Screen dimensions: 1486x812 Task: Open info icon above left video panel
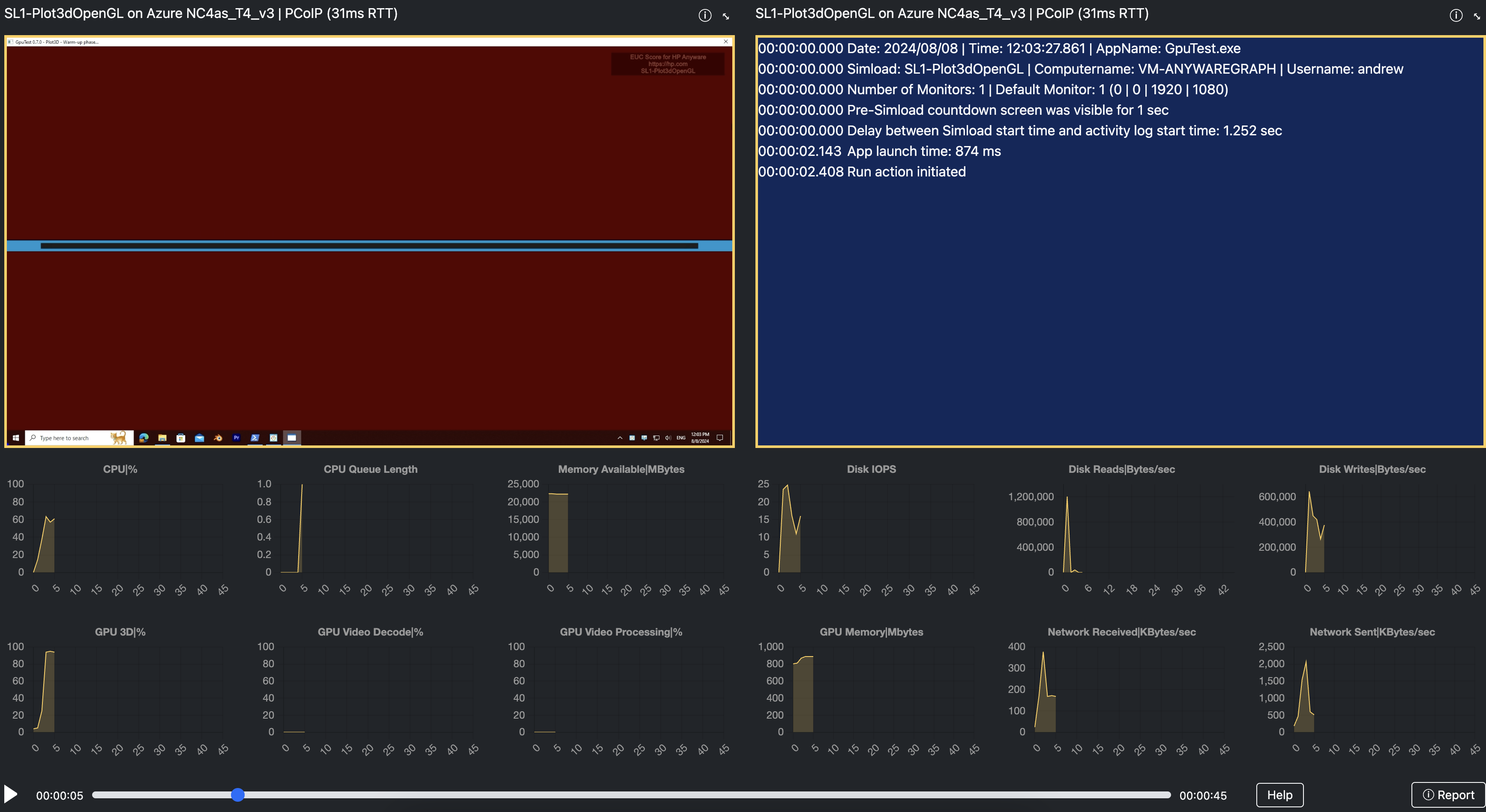point(704,15)
